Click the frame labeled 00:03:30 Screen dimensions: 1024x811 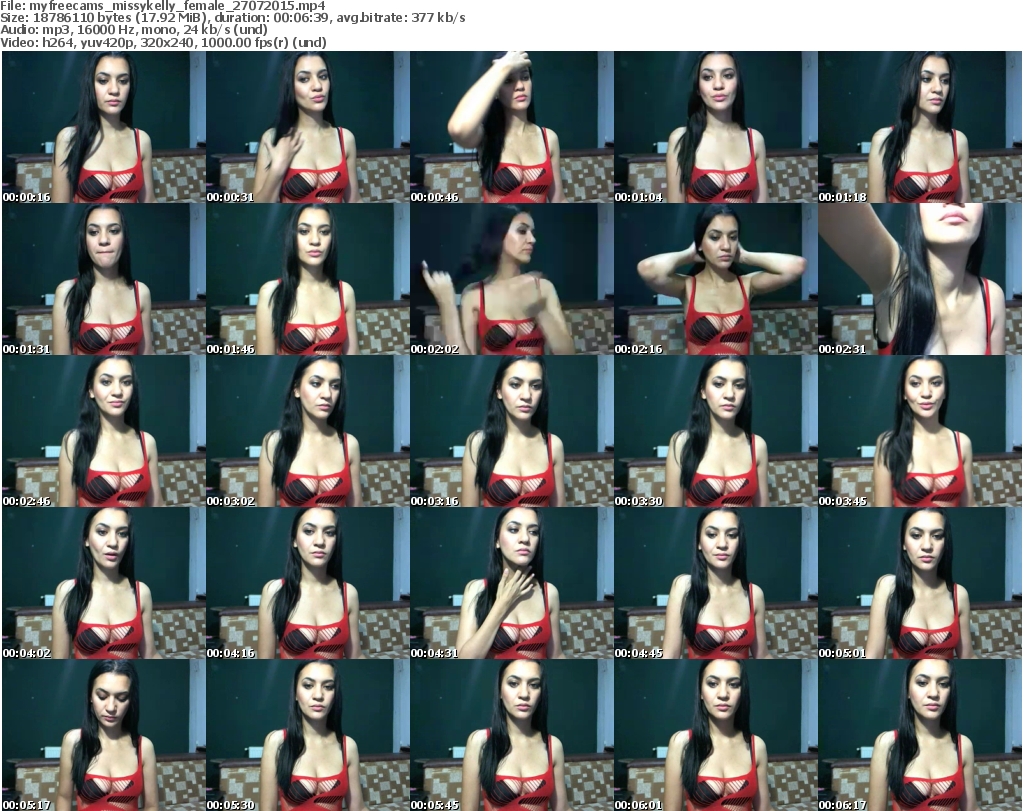(716, 432)
